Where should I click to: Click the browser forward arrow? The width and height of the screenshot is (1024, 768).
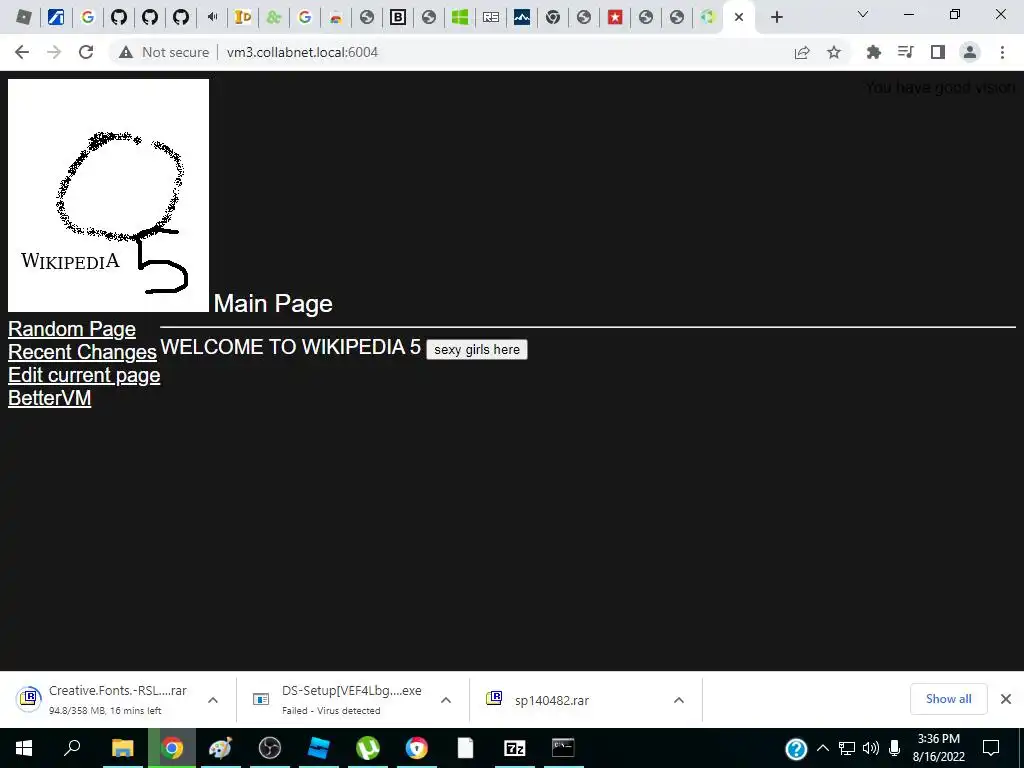coord(54,52)
